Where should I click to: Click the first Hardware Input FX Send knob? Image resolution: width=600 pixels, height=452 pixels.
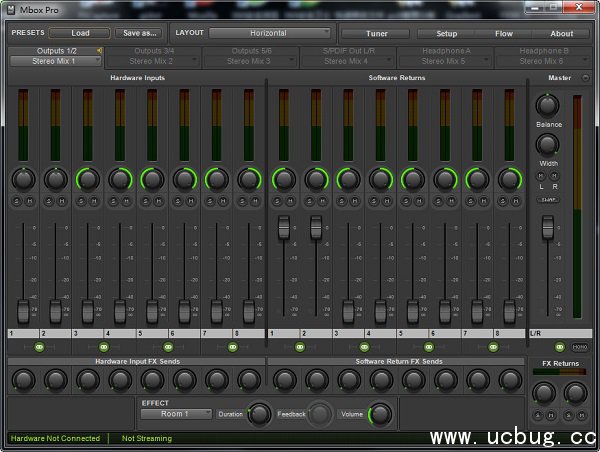click(23, 380)
